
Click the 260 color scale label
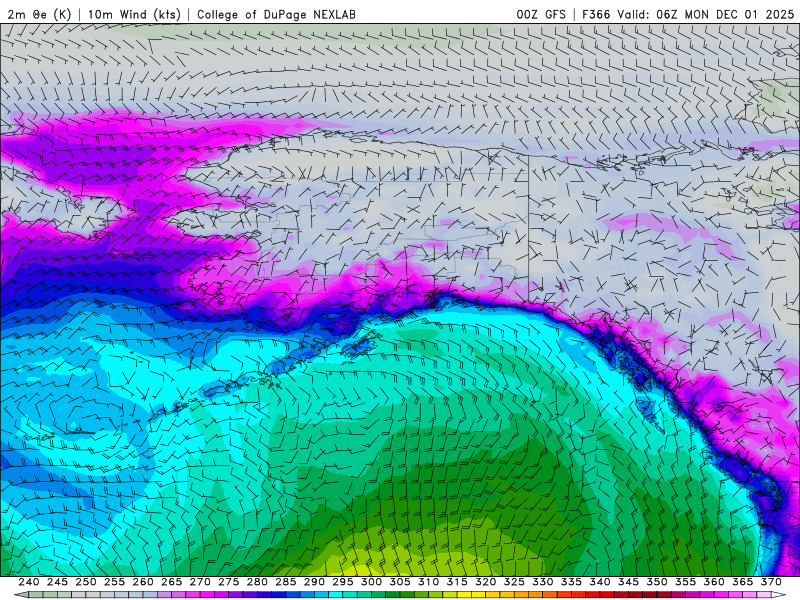click(x=143, y=582)
